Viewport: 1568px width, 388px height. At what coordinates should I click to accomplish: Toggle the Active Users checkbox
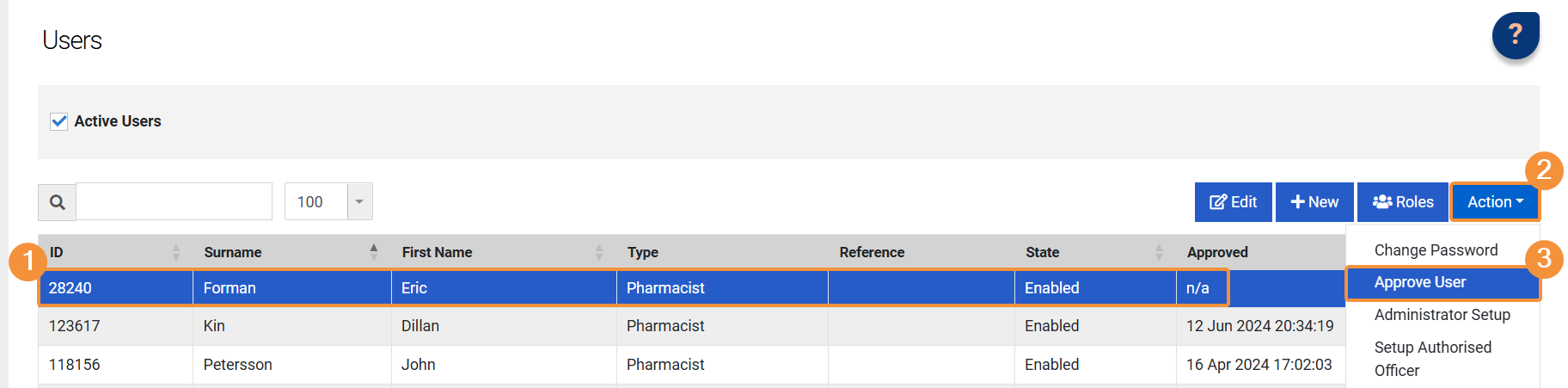[x=59, y=121]
